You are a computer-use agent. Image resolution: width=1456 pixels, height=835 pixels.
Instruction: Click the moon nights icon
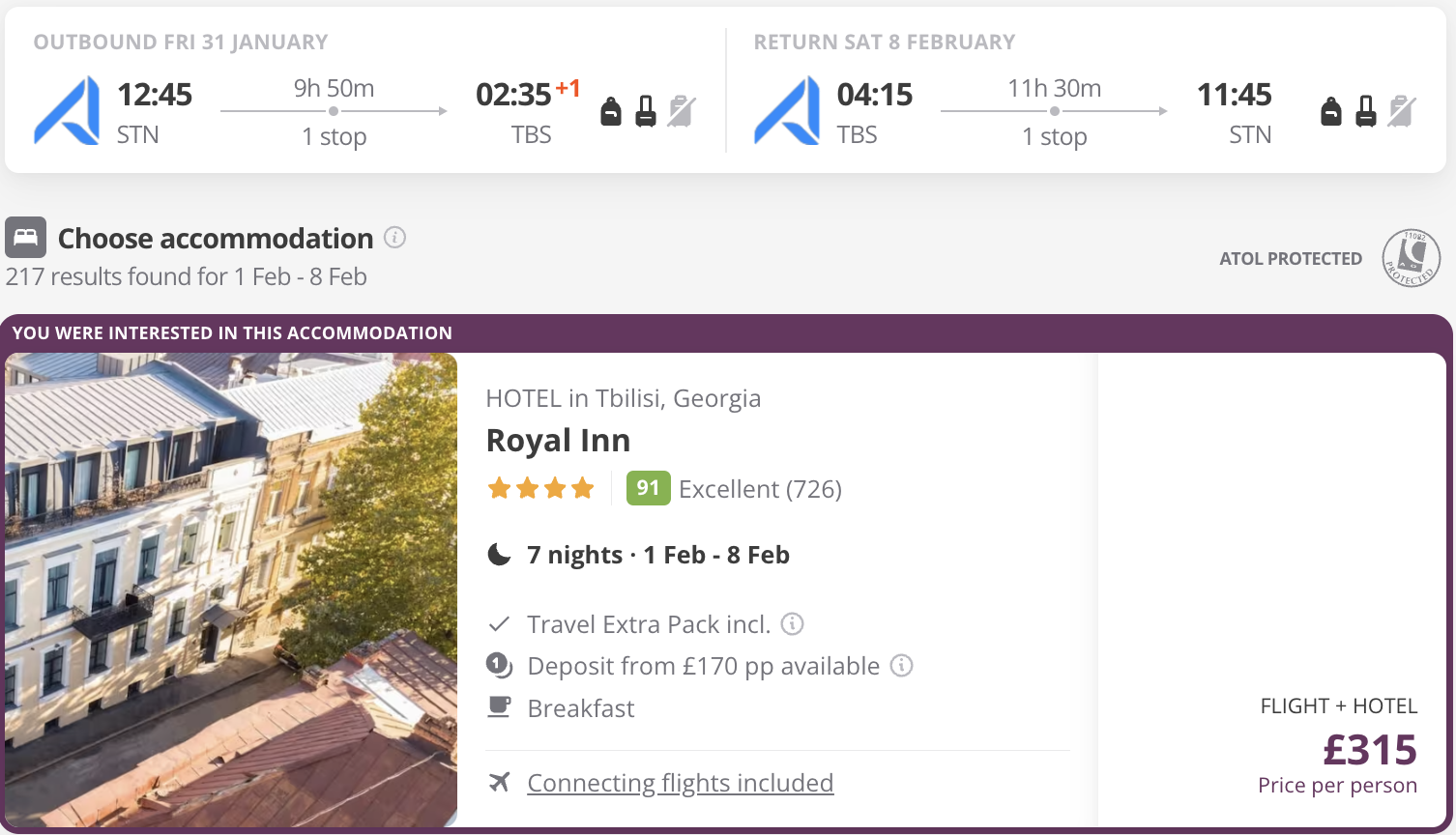coord(499,555)
